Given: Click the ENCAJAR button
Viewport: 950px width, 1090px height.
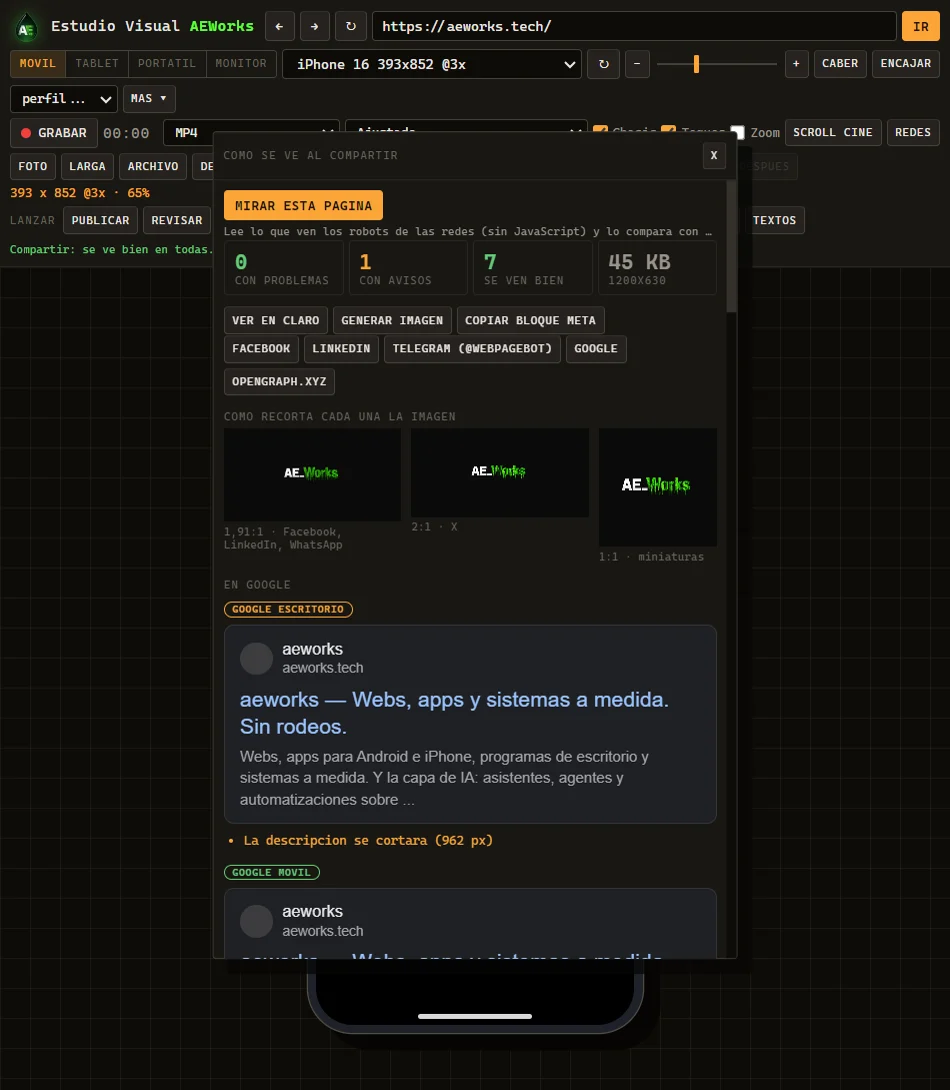Looking at the screenshot, I should point(906,63).
